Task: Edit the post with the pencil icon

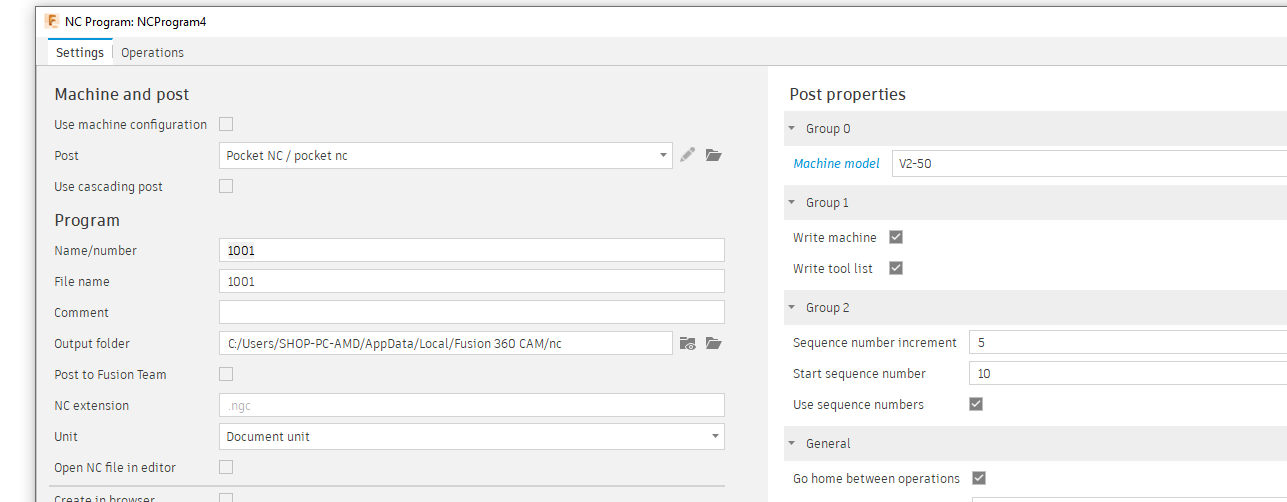Action: pos(687,155)
